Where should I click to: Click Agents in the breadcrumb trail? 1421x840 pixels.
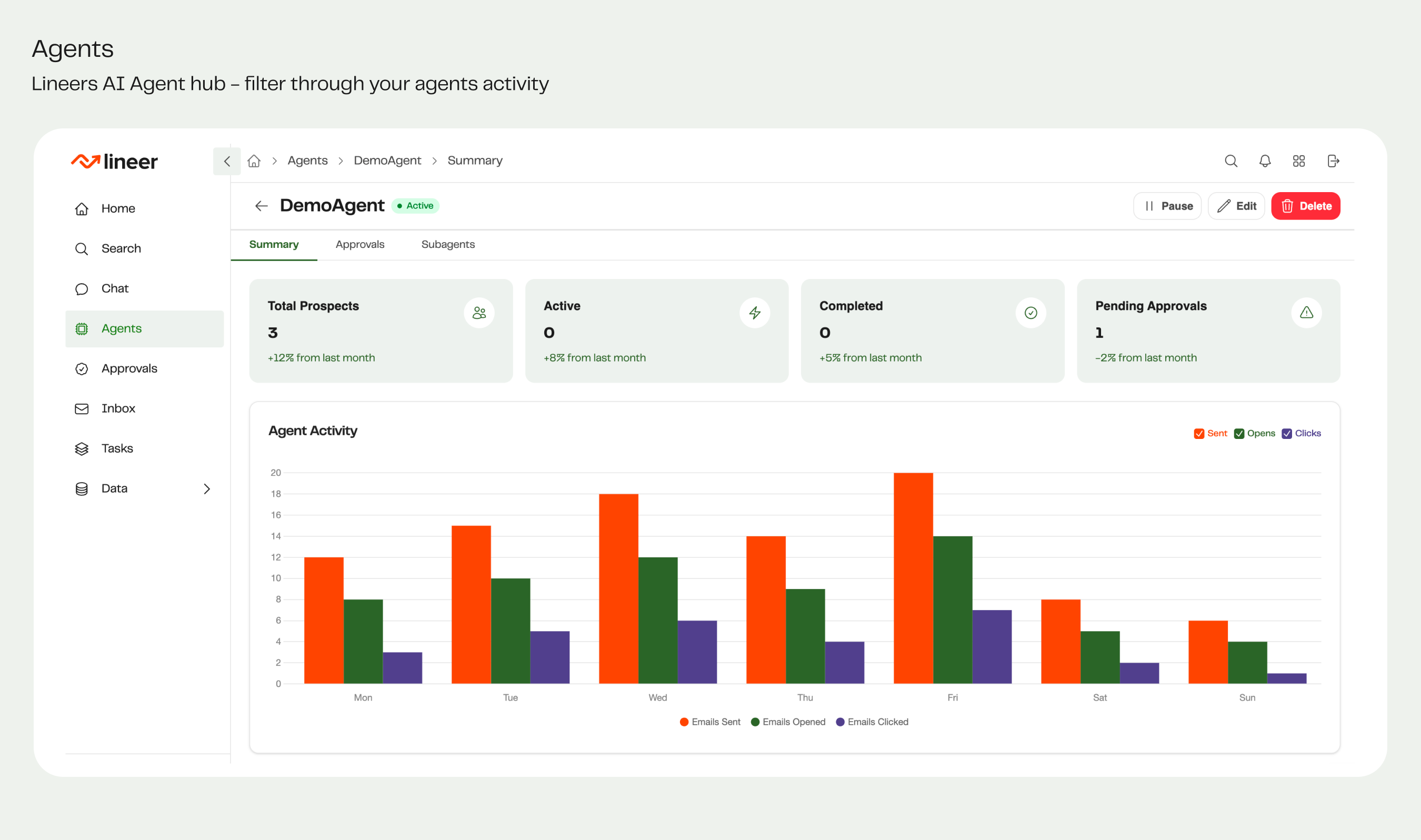pos(307,161)
